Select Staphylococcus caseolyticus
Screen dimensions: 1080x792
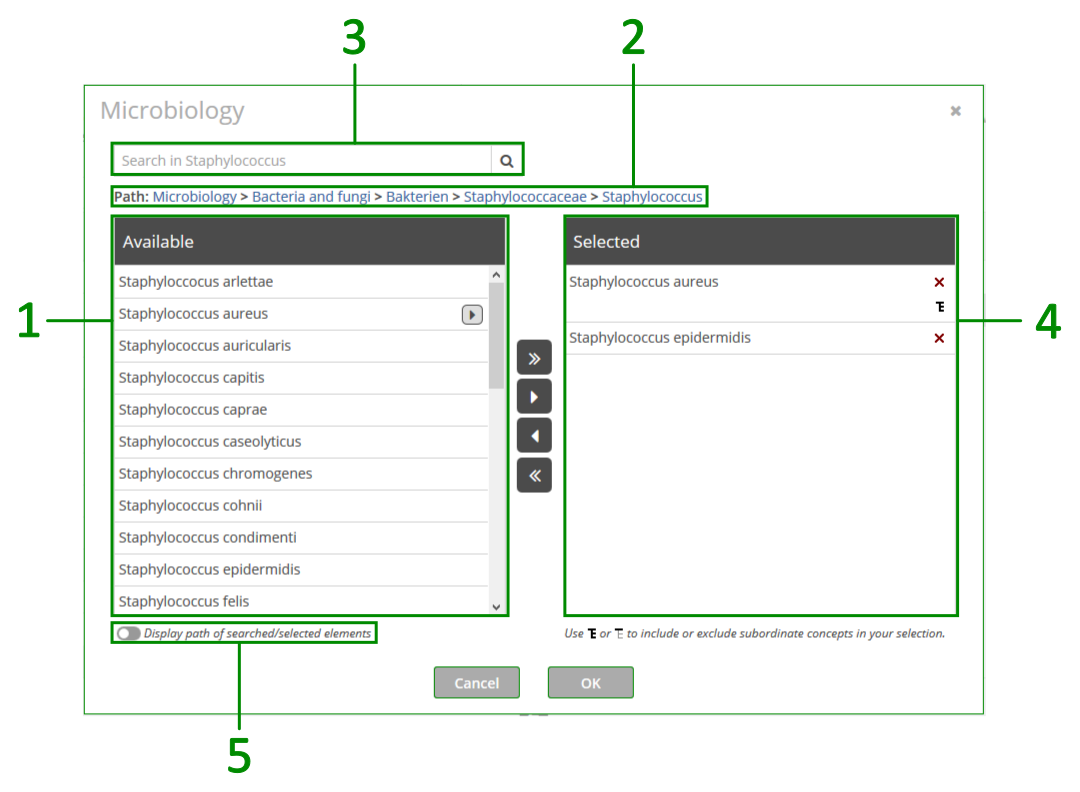point(302,441)
